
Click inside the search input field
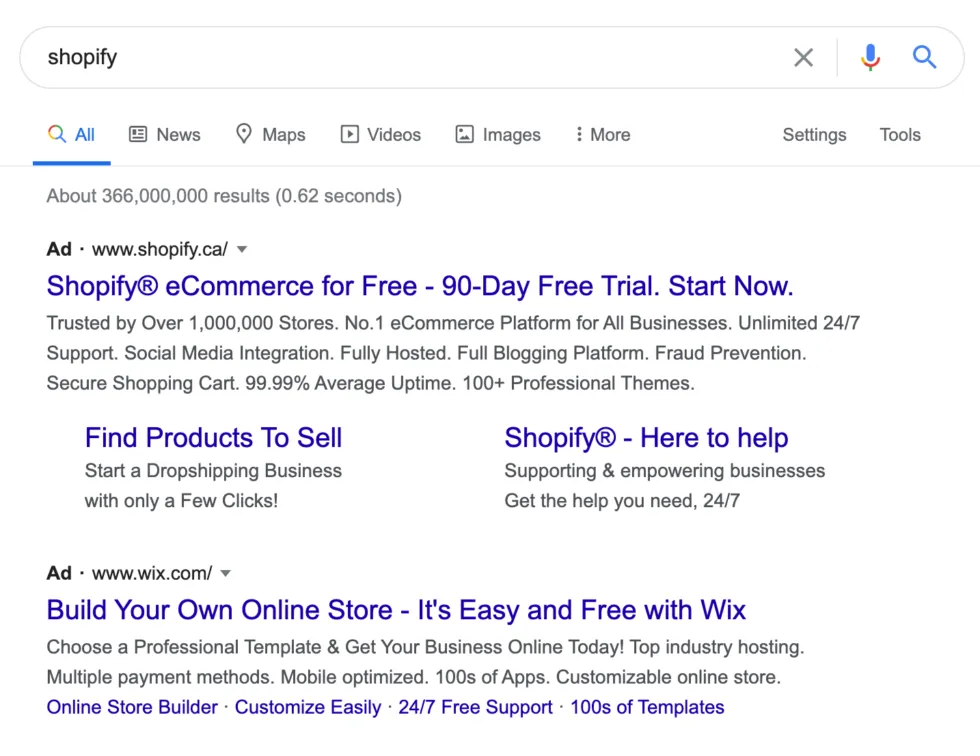(x=400, y=57)
